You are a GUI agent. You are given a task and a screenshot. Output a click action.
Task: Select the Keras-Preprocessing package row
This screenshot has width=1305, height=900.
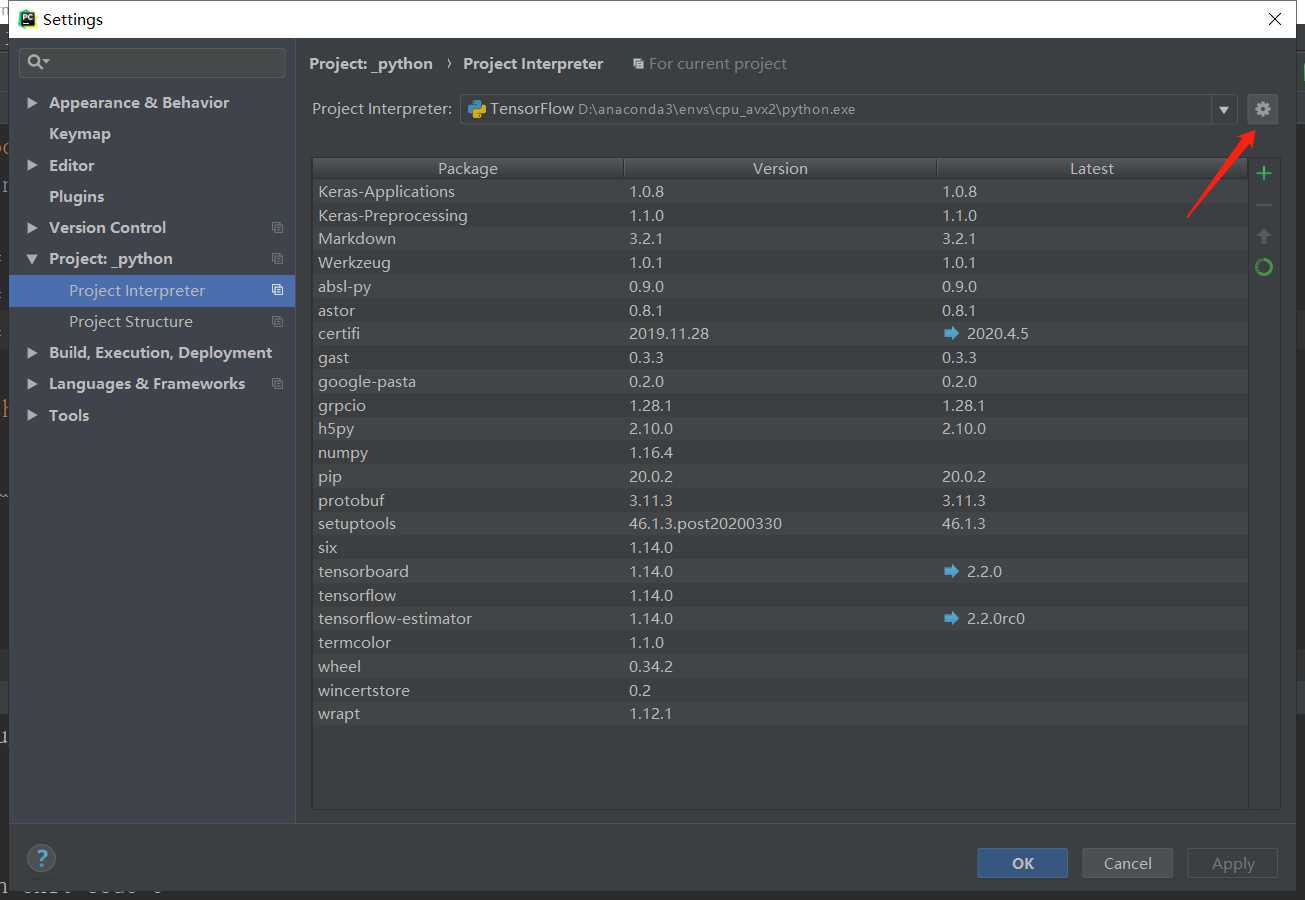click(780, 215)
